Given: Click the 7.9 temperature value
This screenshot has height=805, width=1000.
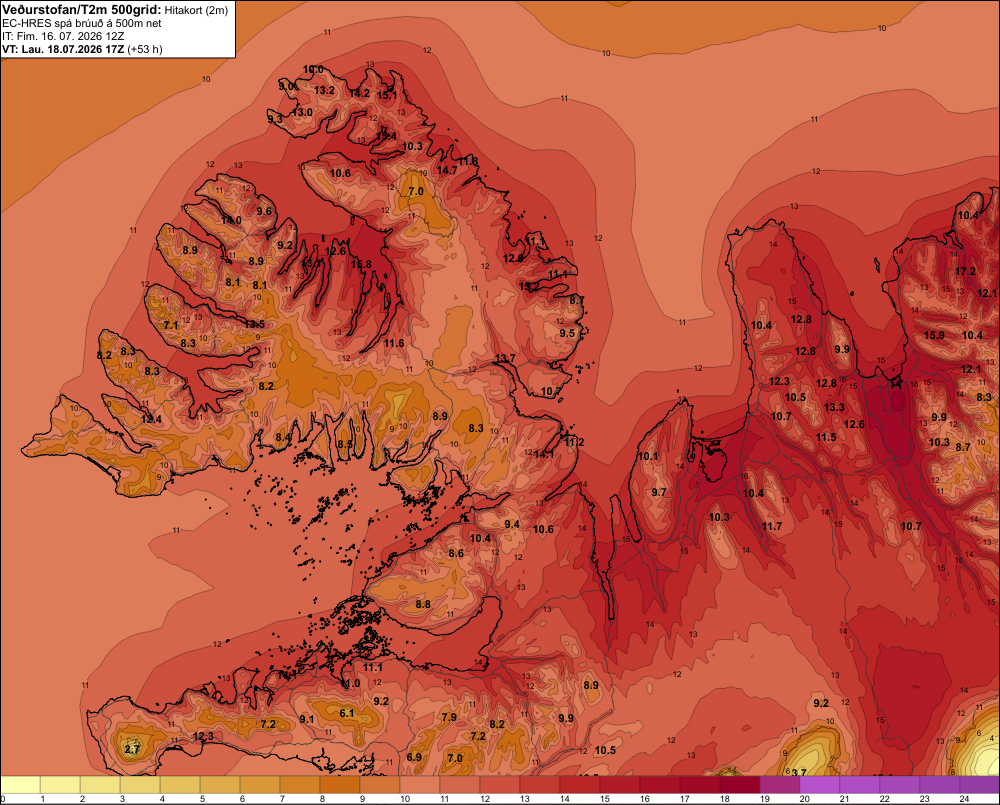Looking at the screenshot, I should [449, 717].
